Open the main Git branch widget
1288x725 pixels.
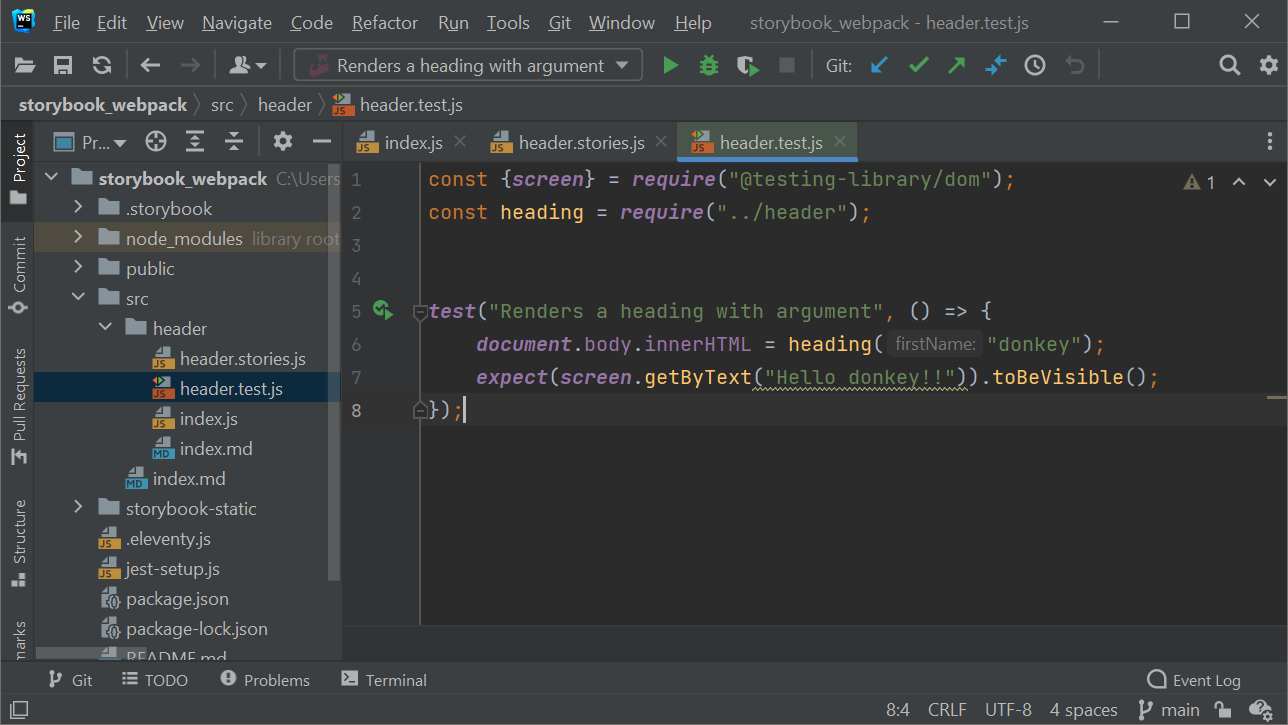(1169, 710)
